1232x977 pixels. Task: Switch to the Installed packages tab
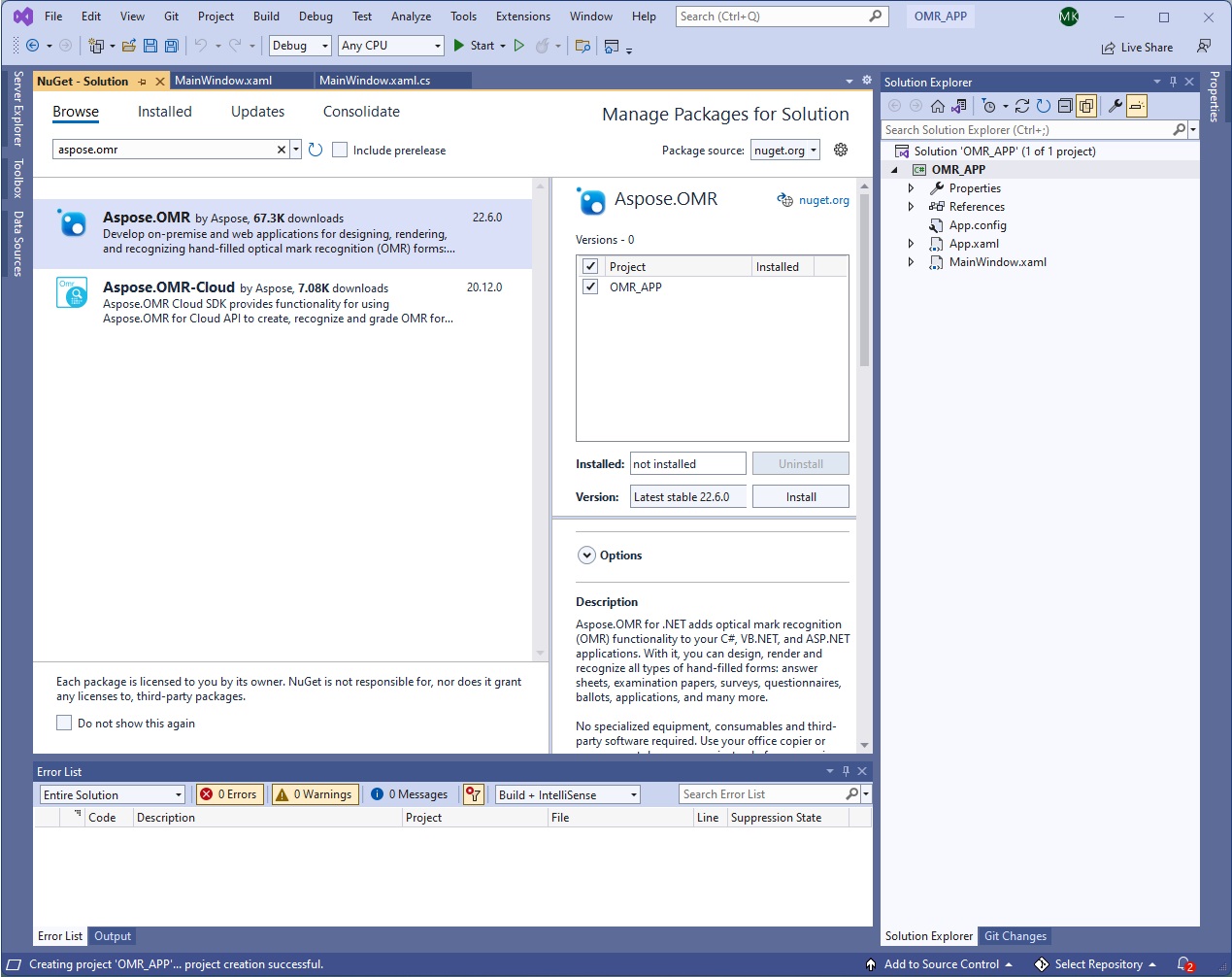[x=164, y=112]
